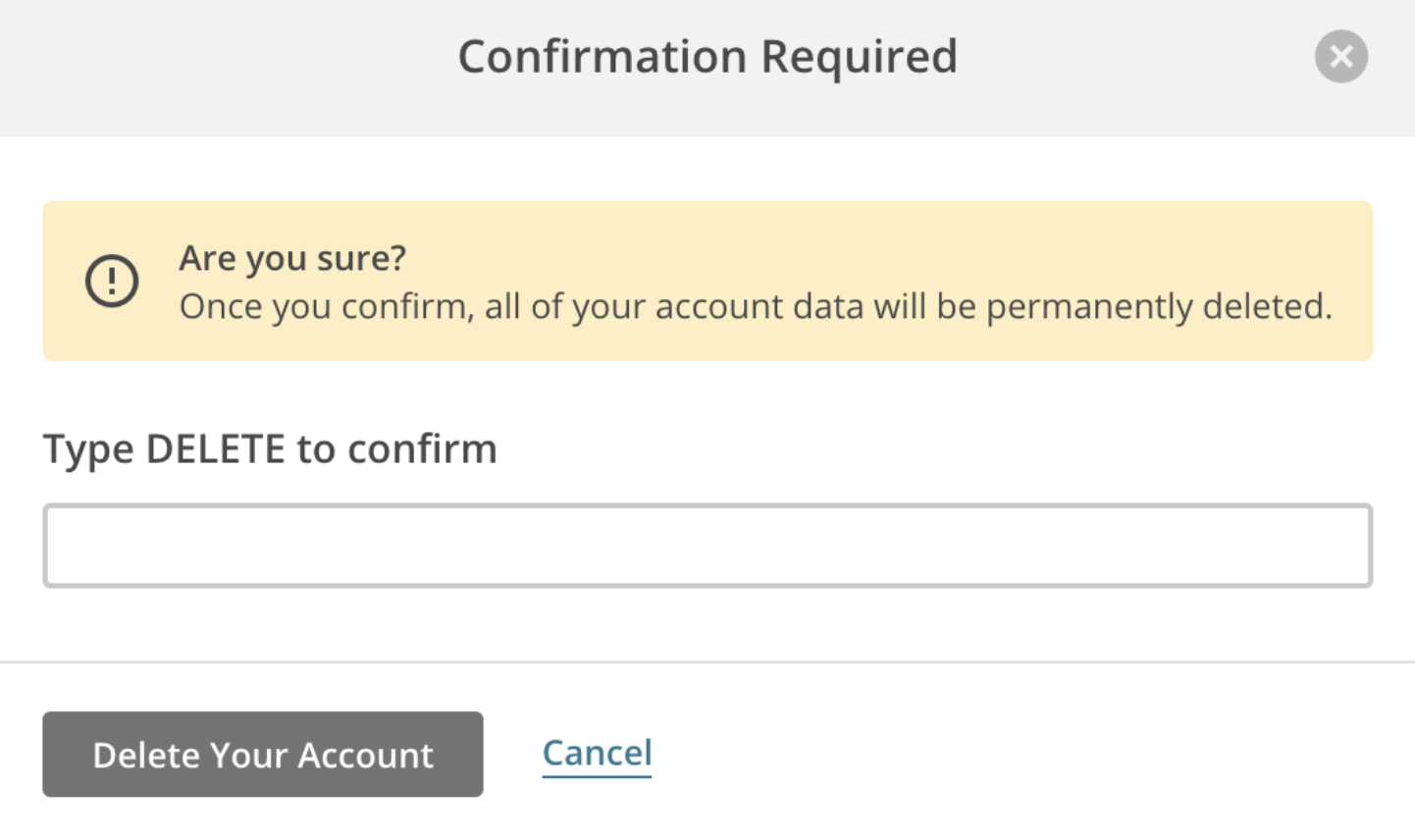Click the circled exclamation mark in yellow banner
The image size is (1415, 840).
pos(112,281)
